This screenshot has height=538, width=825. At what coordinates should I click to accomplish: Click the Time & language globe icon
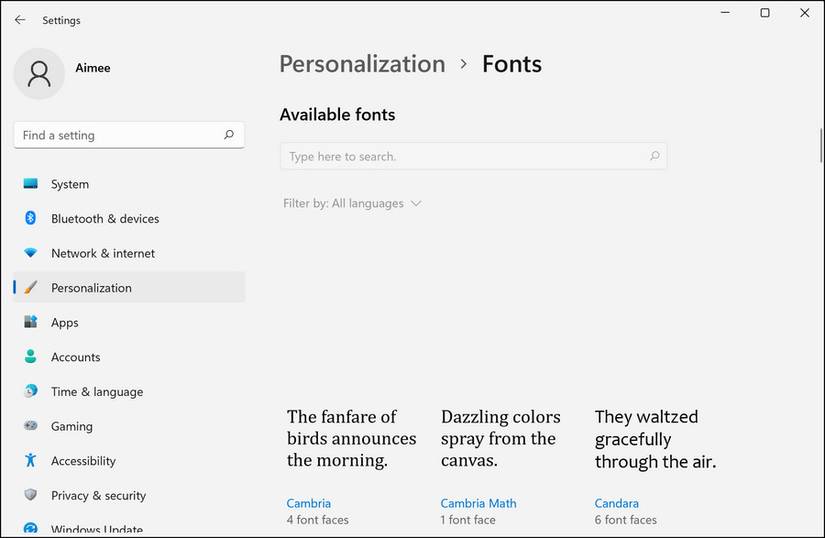coord(31,392)
